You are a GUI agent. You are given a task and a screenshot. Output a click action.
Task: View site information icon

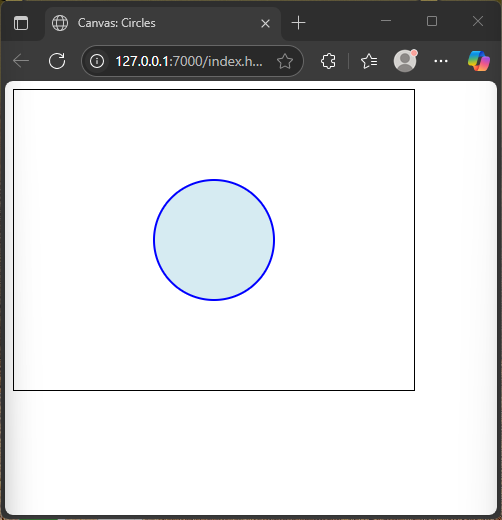tap(97, 61)
